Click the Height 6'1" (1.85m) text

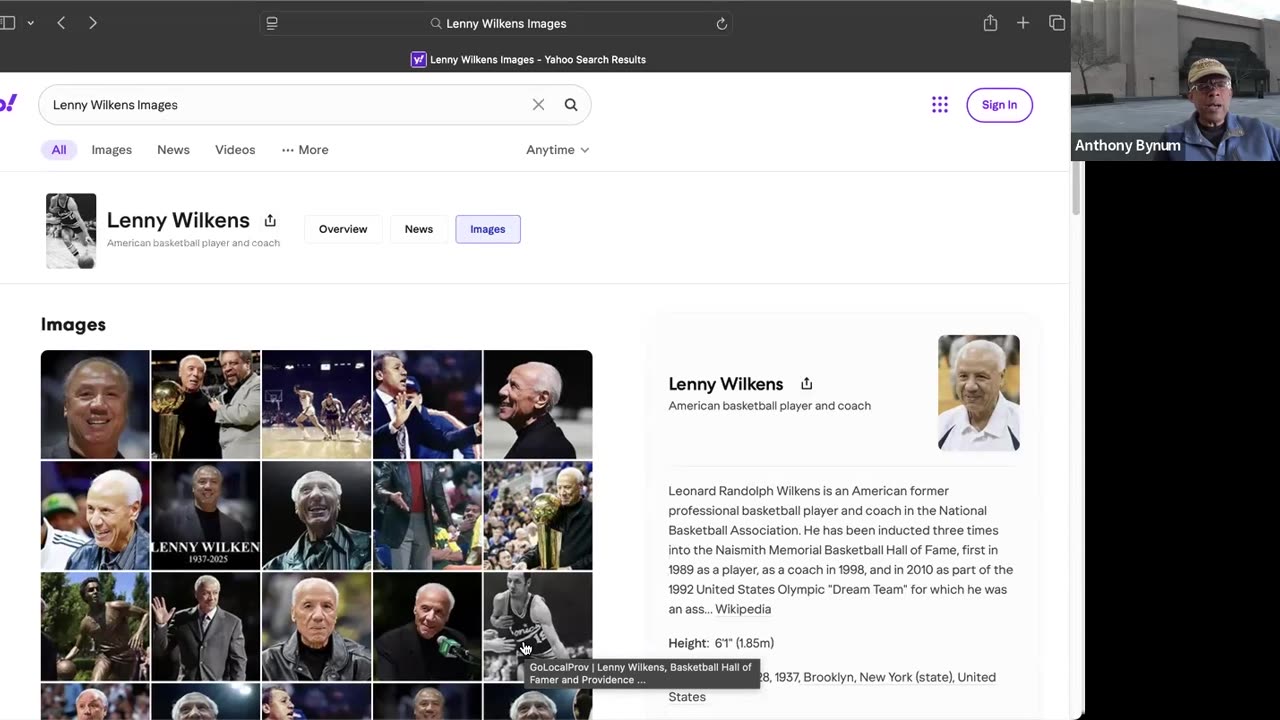tap(721, 643)
